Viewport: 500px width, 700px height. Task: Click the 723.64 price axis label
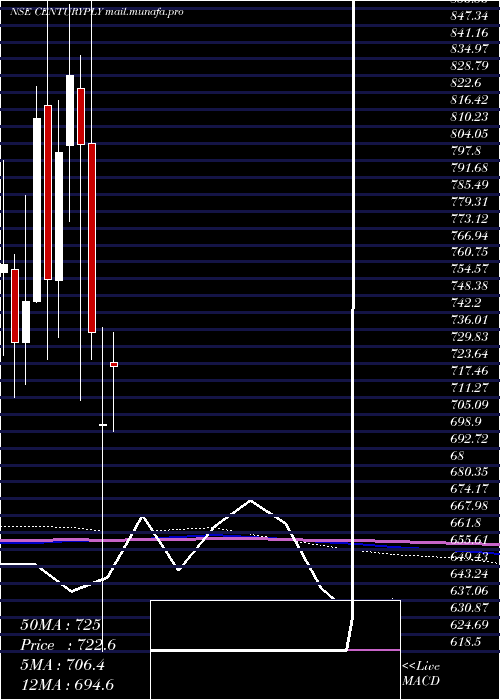coord(469,354)
